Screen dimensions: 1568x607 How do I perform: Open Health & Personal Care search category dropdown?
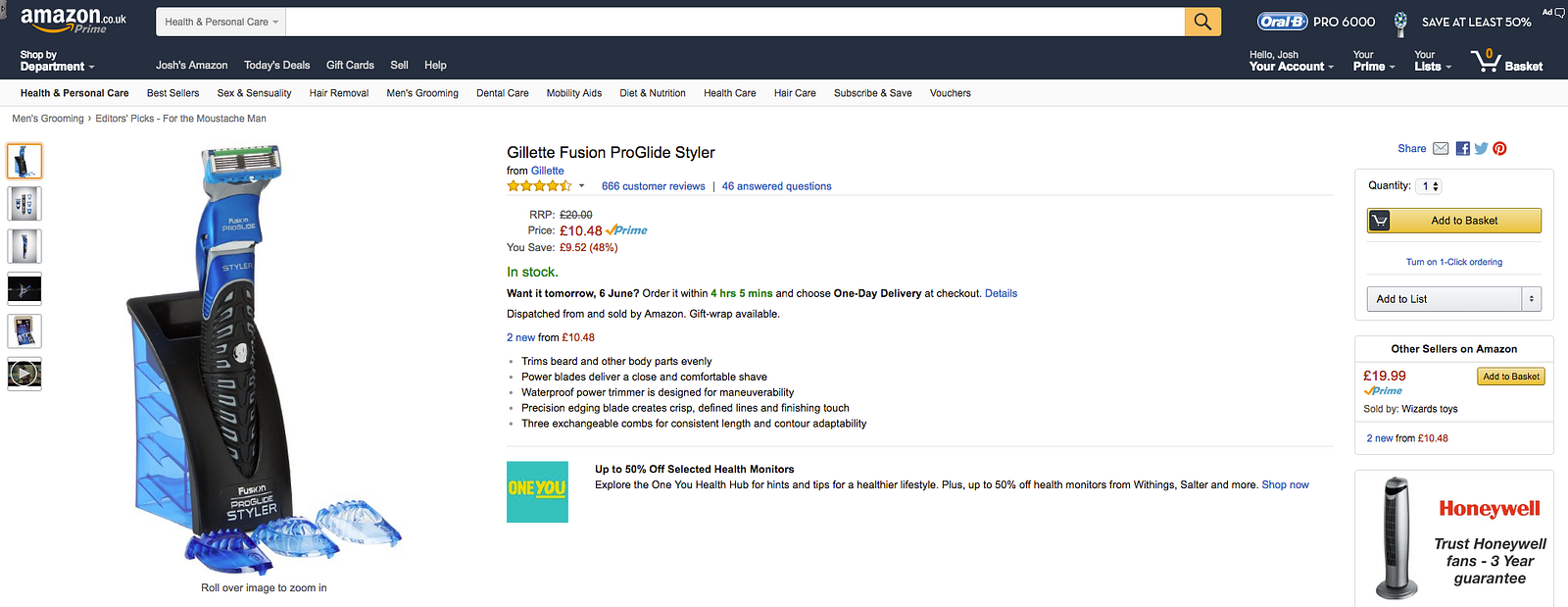(x=221, y=22)
